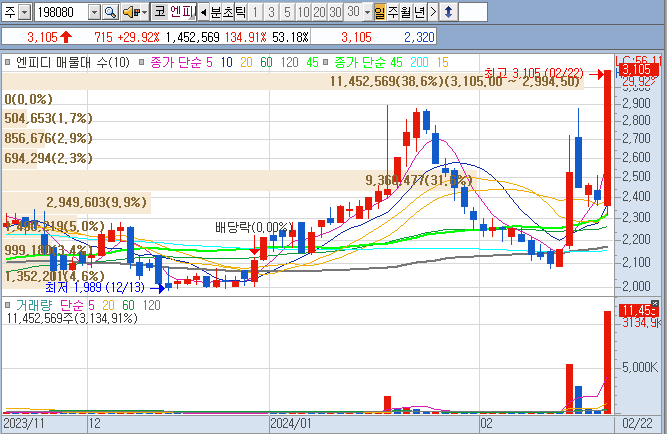Click the interval button 3

pos(271,12)
